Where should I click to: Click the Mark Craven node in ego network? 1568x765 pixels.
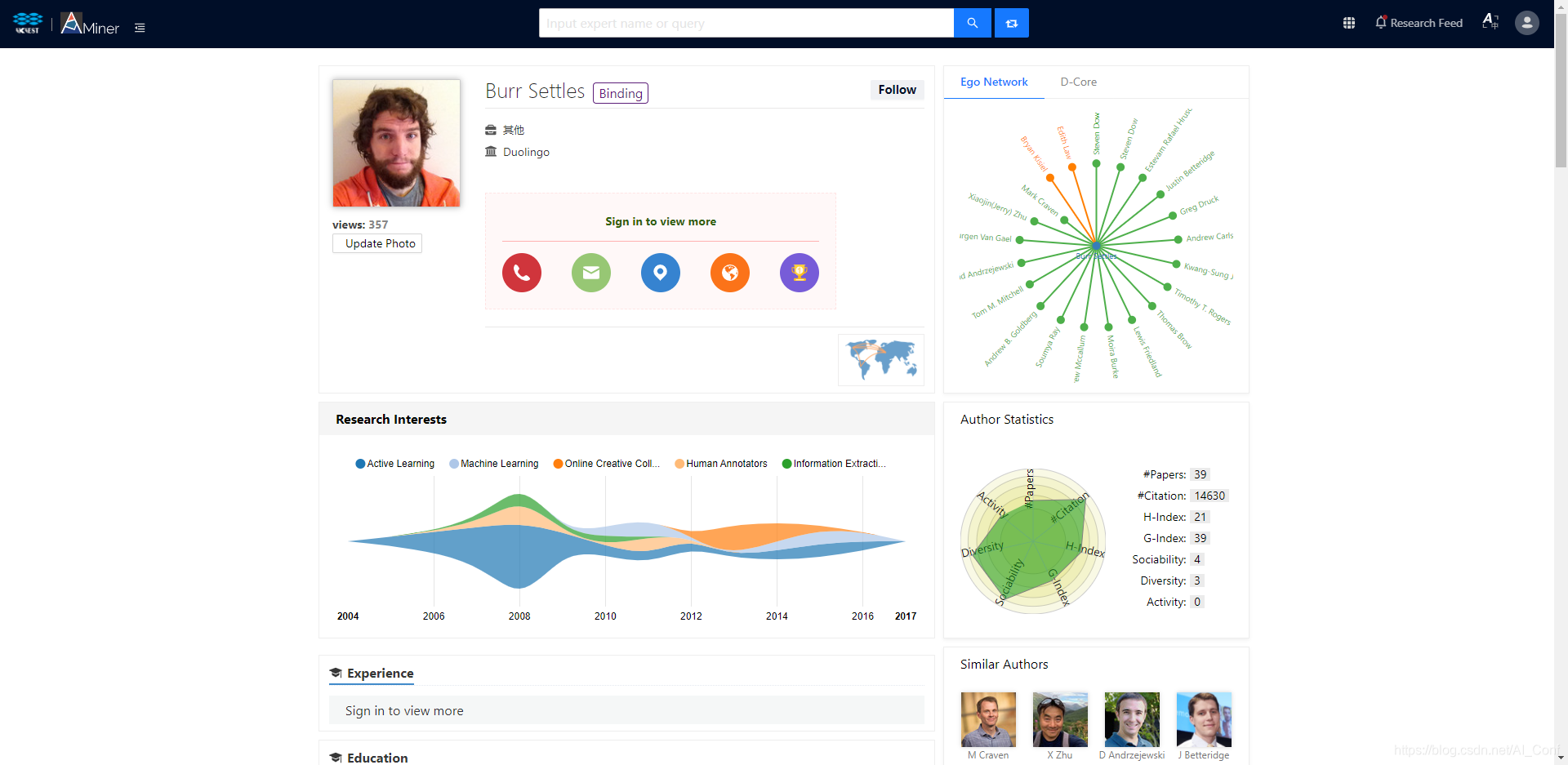coord(1064,219)
